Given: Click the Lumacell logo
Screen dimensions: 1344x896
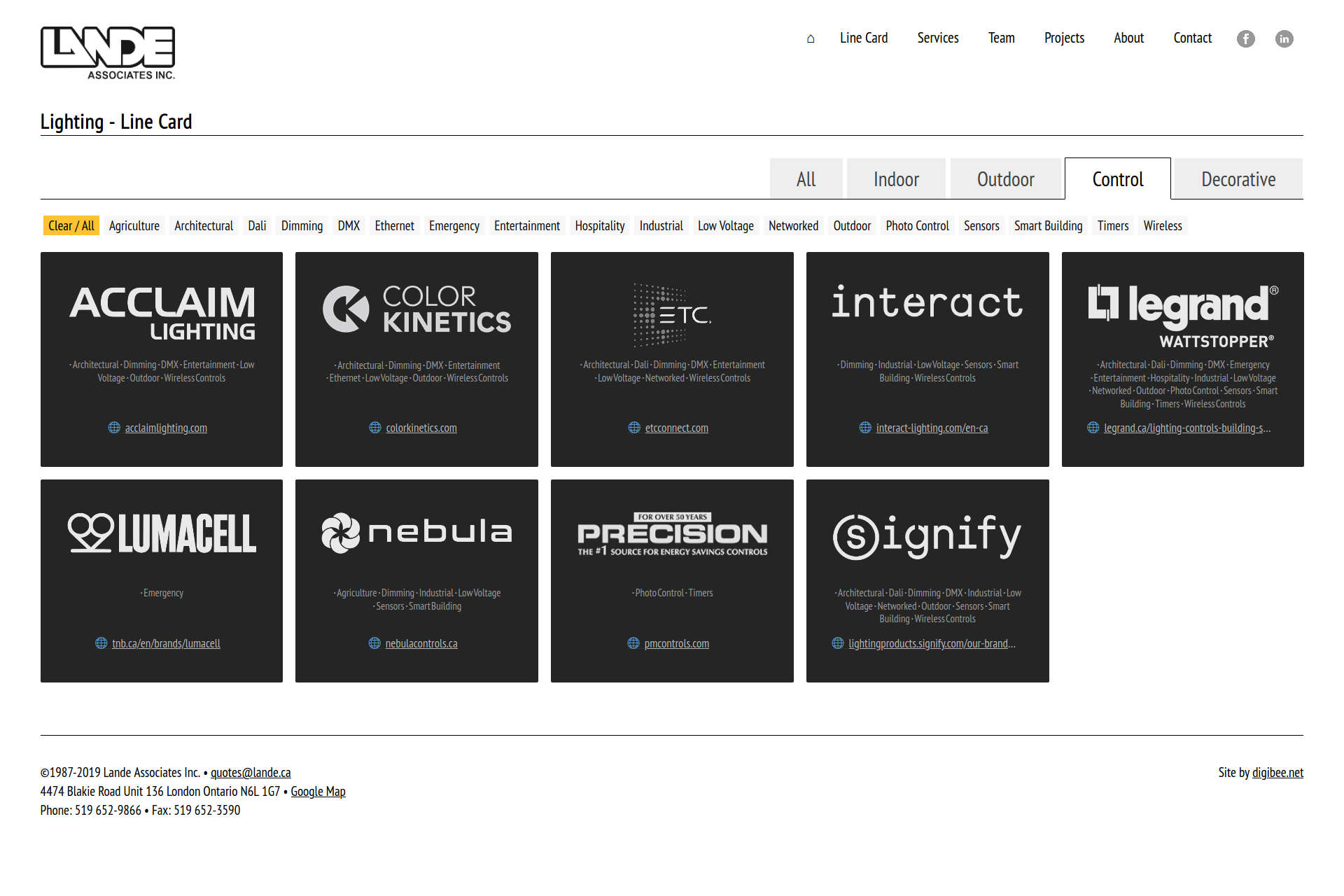Looking at the screenshot, I should tap(162, 533).
